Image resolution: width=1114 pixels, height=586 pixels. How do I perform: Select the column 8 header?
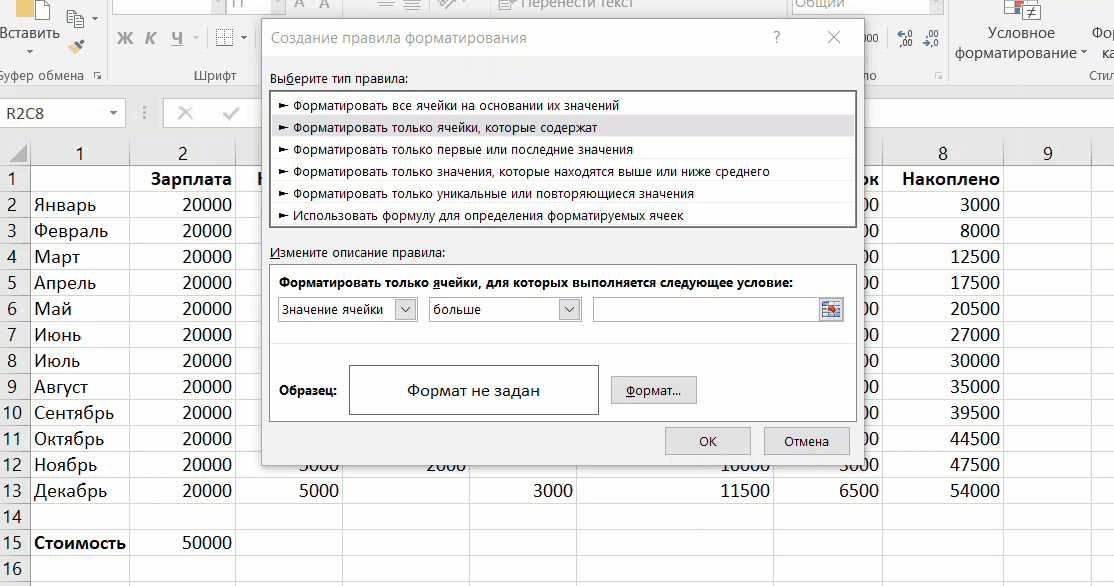click(x=943, y=153)
